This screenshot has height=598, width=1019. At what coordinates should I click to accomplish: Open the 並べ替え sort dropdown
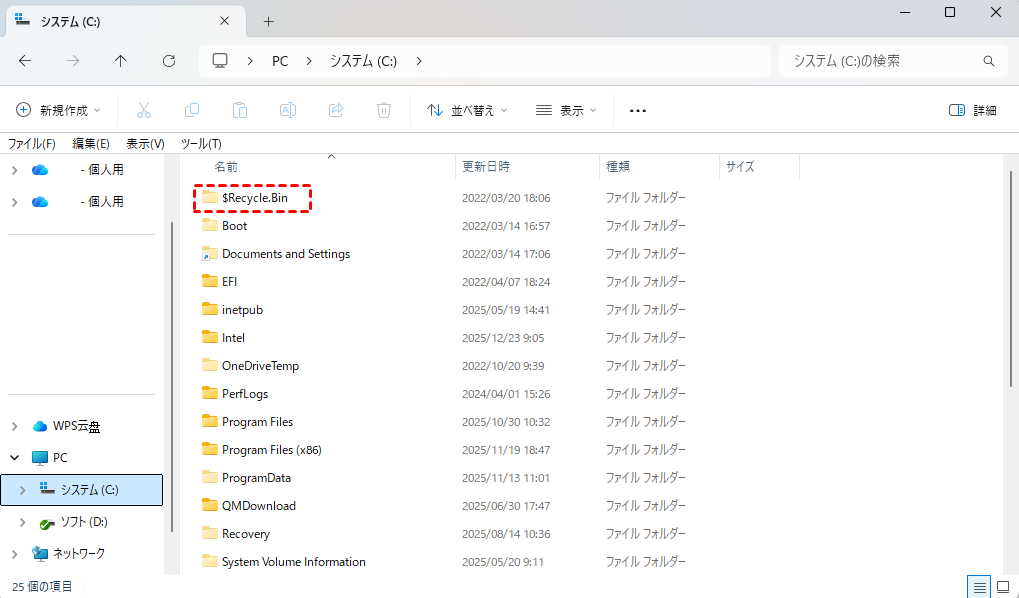coord(467,110)
